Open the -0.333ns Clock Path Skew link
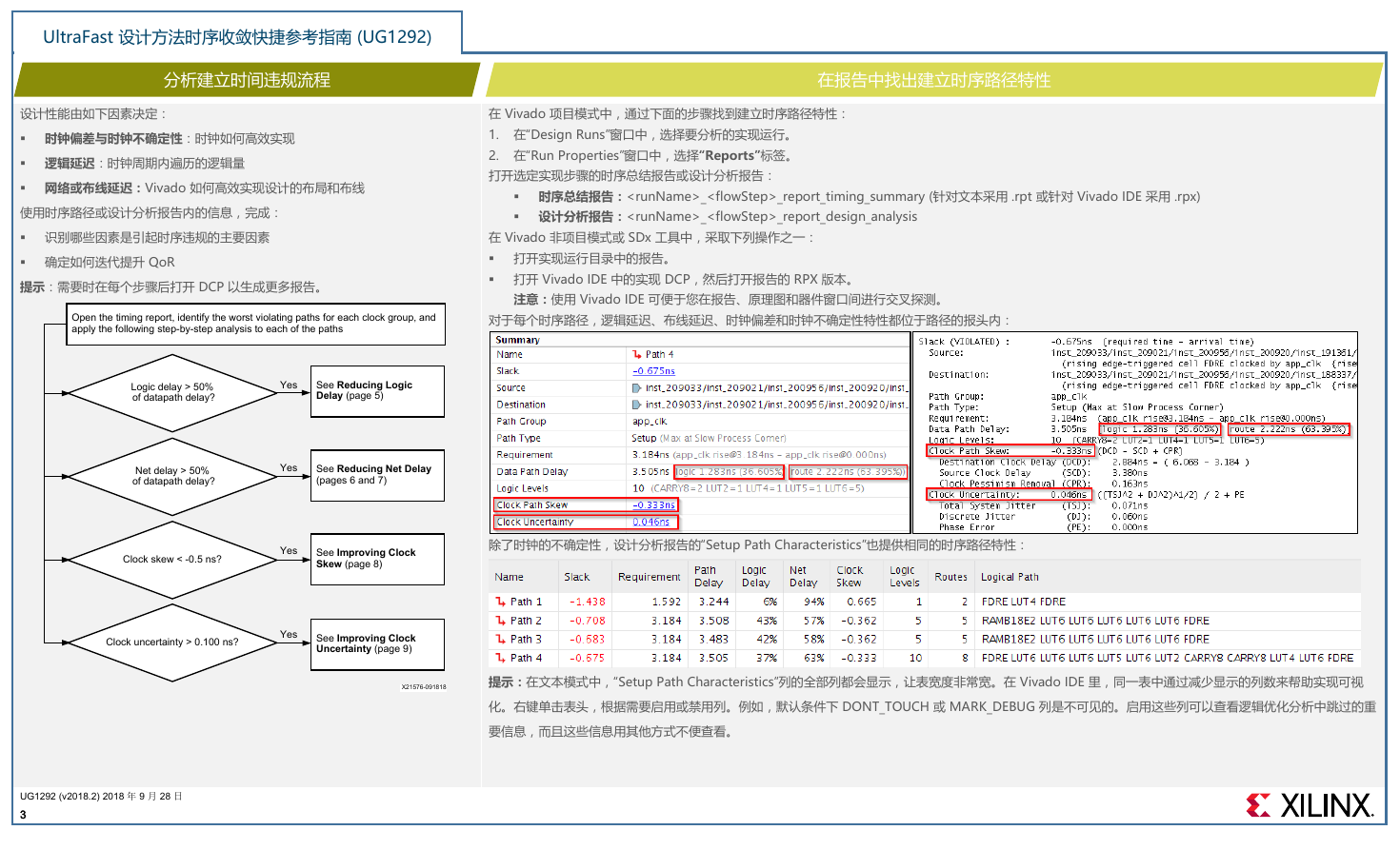The width and height of the screenshot is (1400, 850). click(653, 505)
